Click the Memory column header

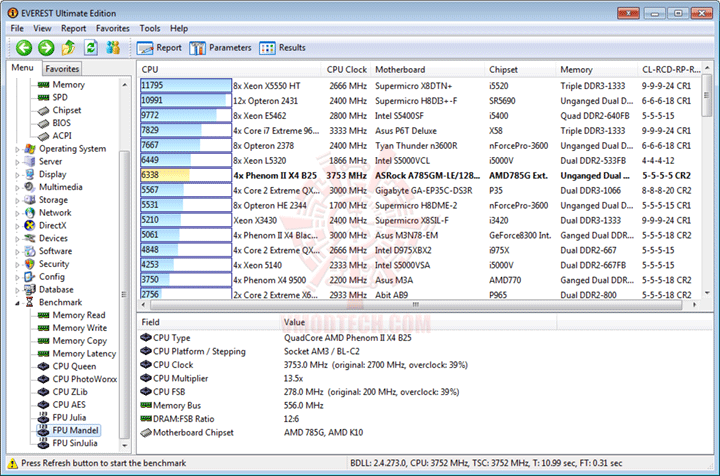coord(596,70)
